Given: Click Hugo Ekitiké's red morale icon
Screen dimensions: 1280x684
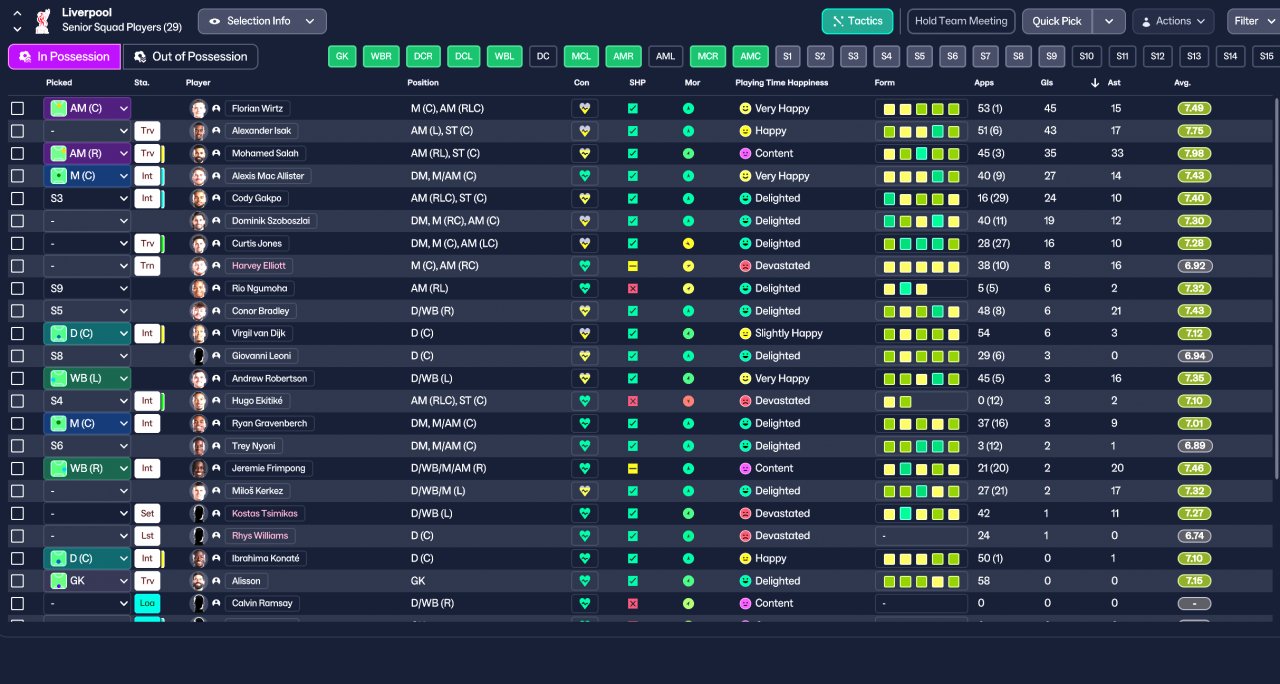Looking at the screenshot, I should (688, 401).
